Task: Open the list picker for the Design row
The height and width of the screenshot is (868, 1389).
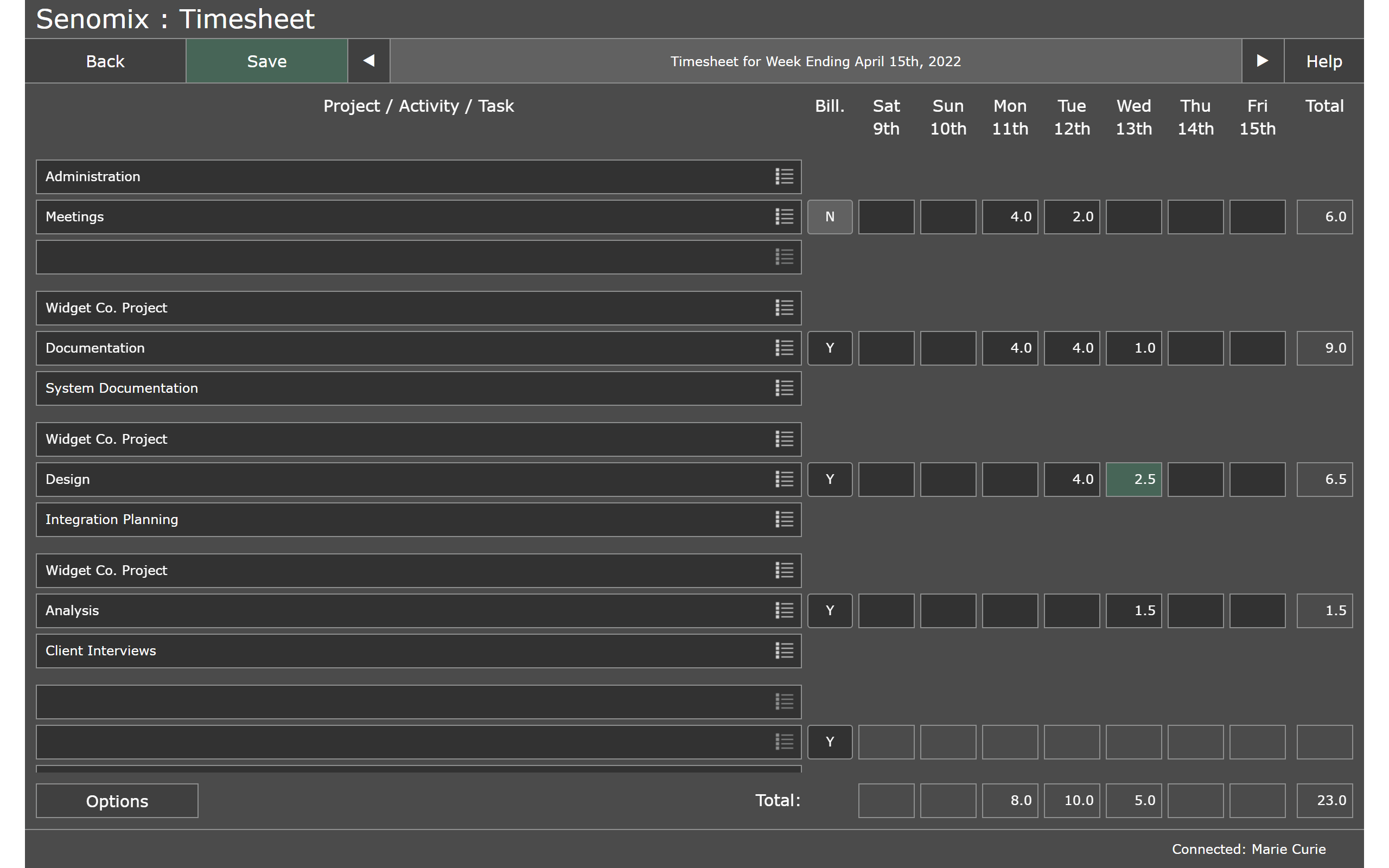Action: coord(784,480)
